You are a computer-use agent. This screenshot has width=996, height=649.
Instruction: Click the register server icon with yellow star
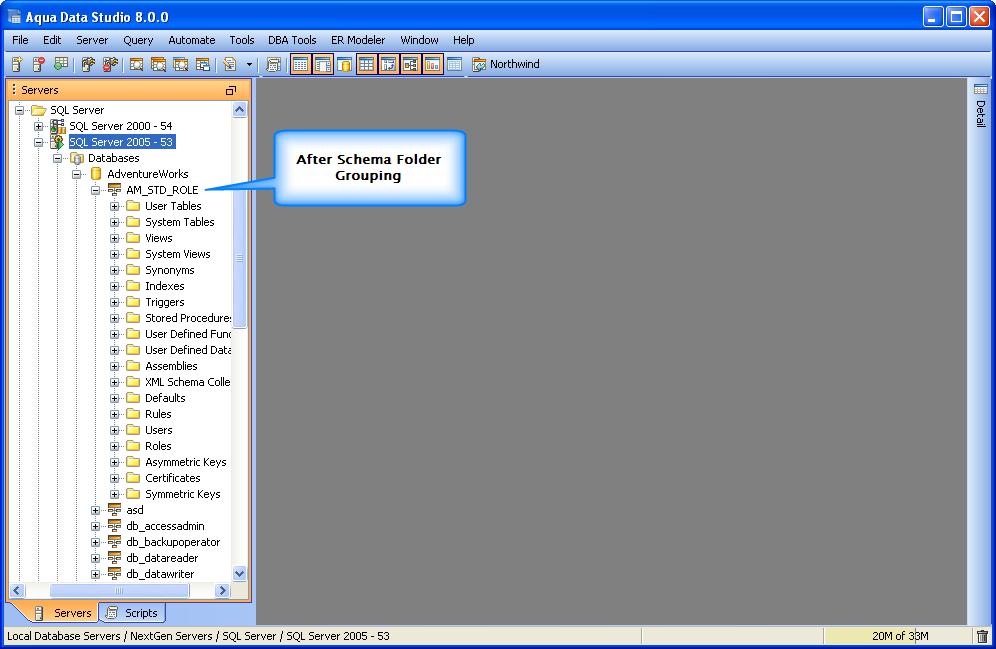[17, 64]
